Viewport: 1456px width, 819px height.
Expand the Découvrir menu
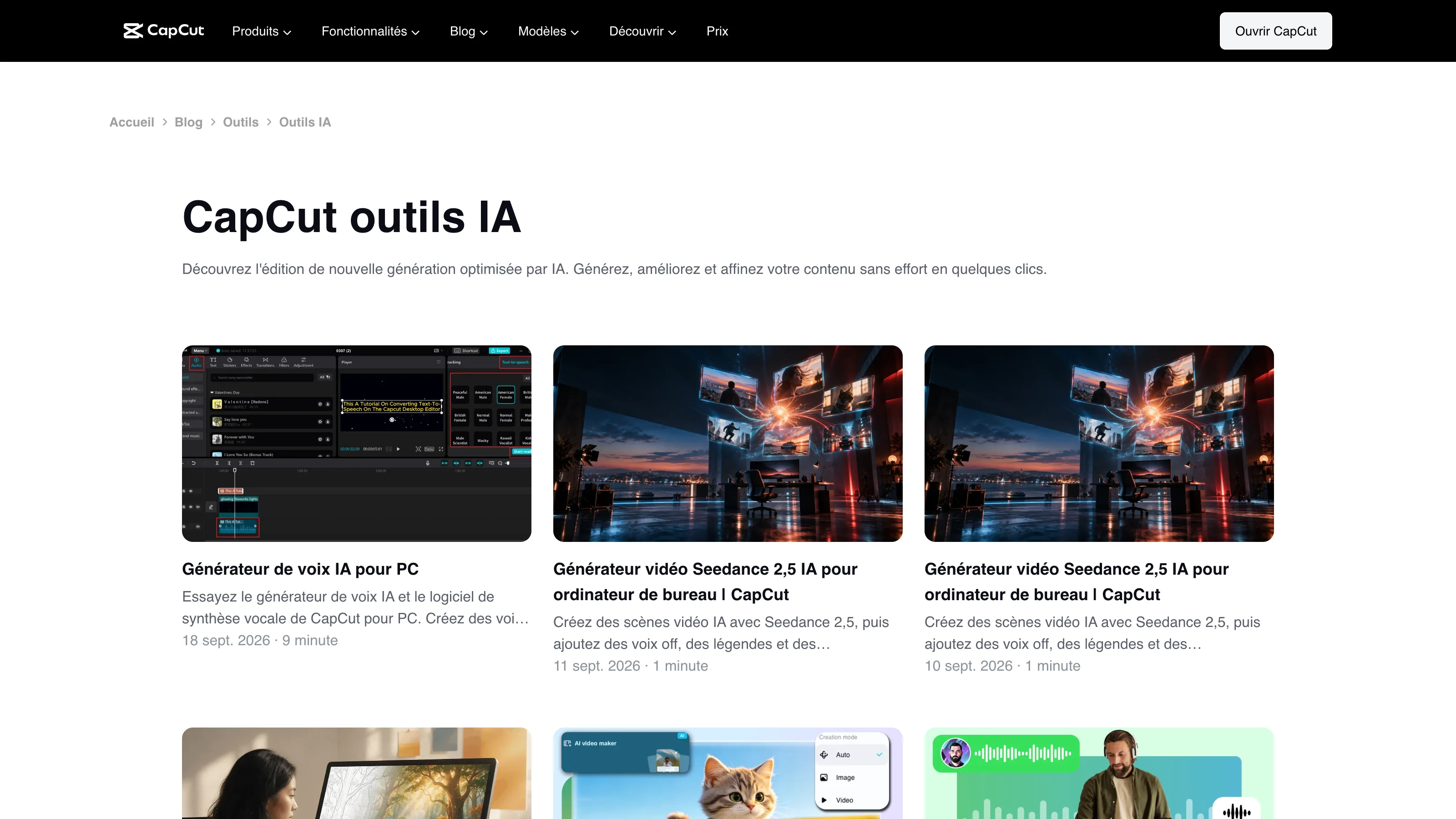pos(642,31)
